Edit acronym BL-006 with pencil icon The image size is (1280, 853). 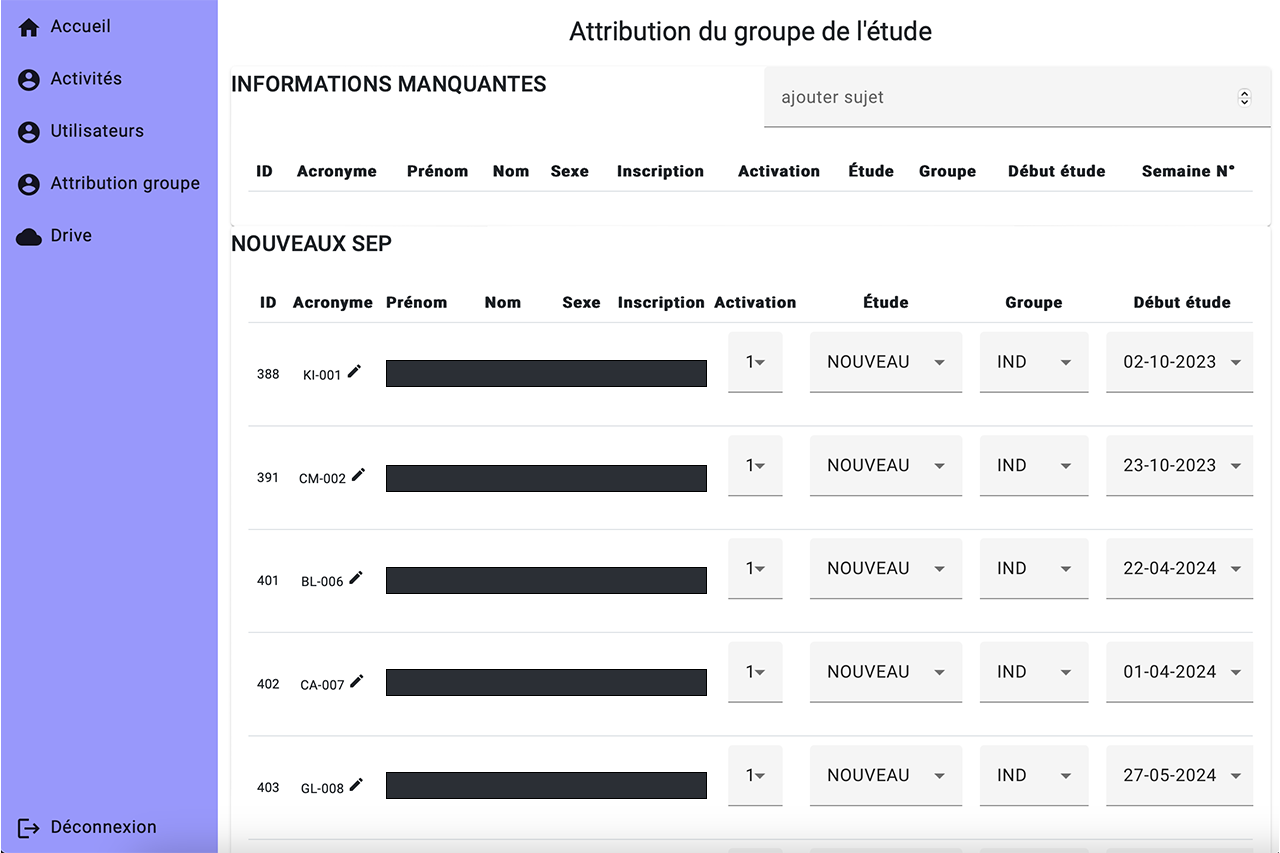click(356, 578)
